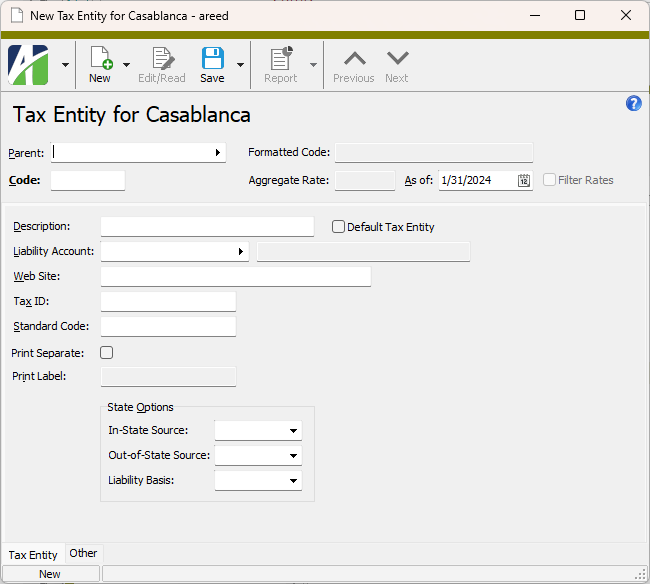Open the Save button dropdown arrow

click(241, 65)
